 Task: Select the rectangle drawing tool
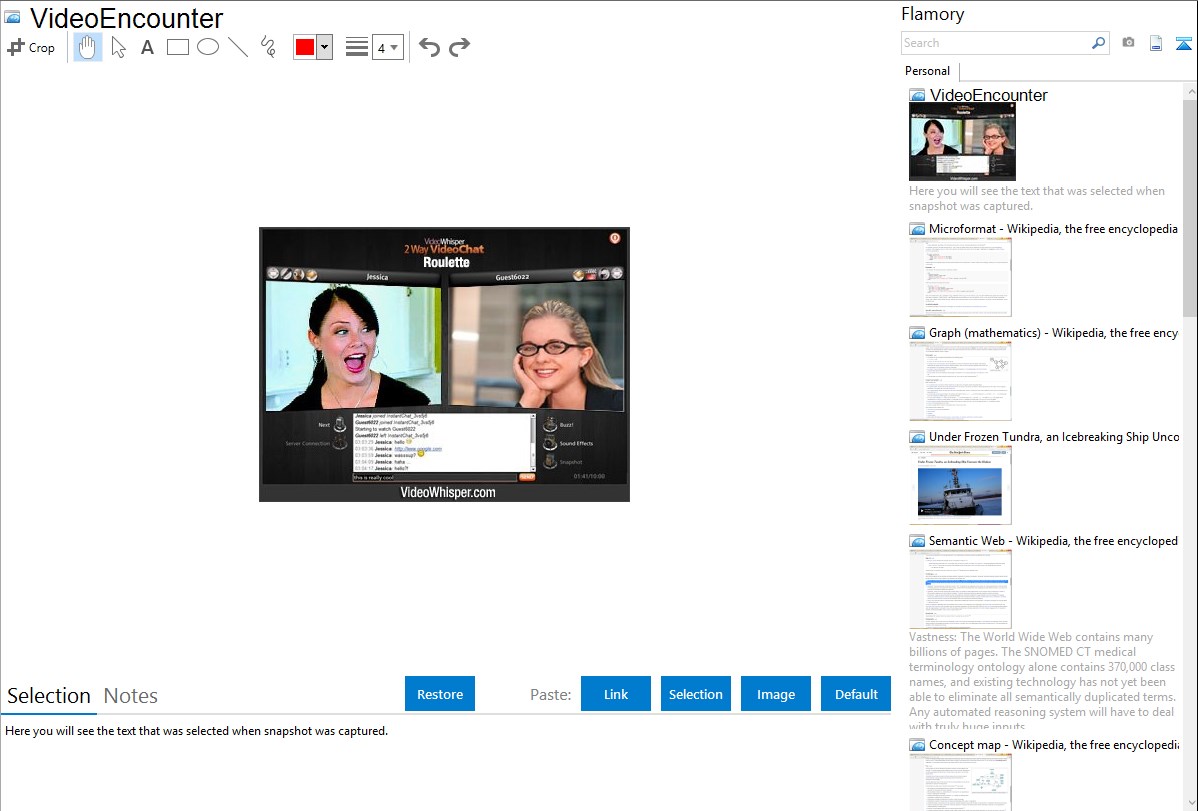[177, 47]
